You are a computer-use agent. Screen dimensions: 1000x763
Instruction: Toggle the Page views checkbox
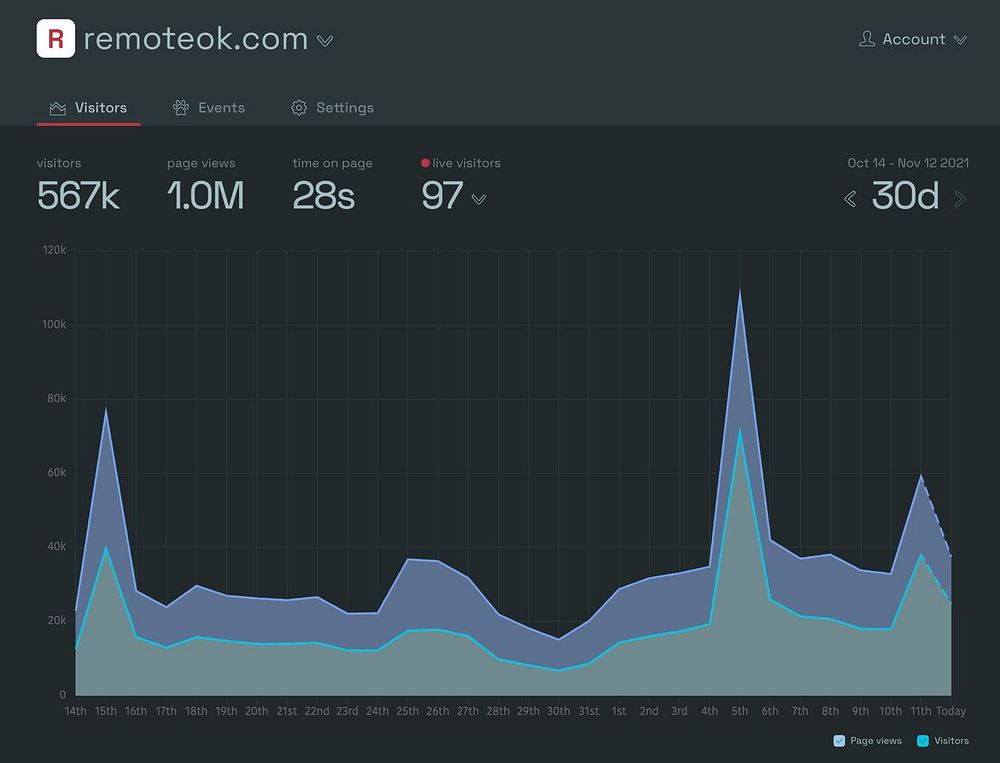point(839,741)
